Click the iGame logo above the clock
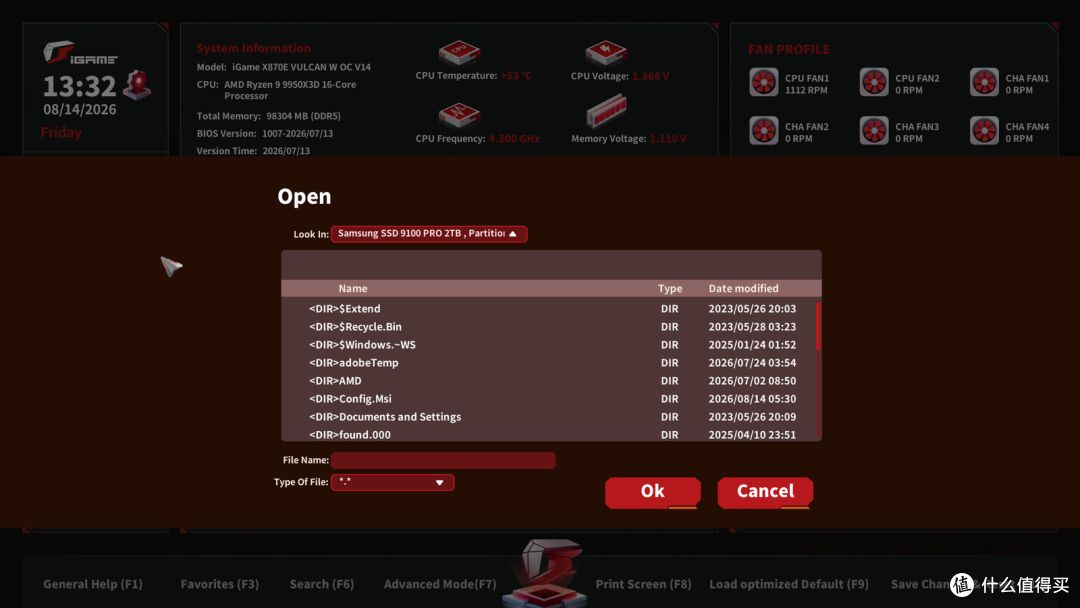Screen dimensions: 1080x608 tap(79, 53)
